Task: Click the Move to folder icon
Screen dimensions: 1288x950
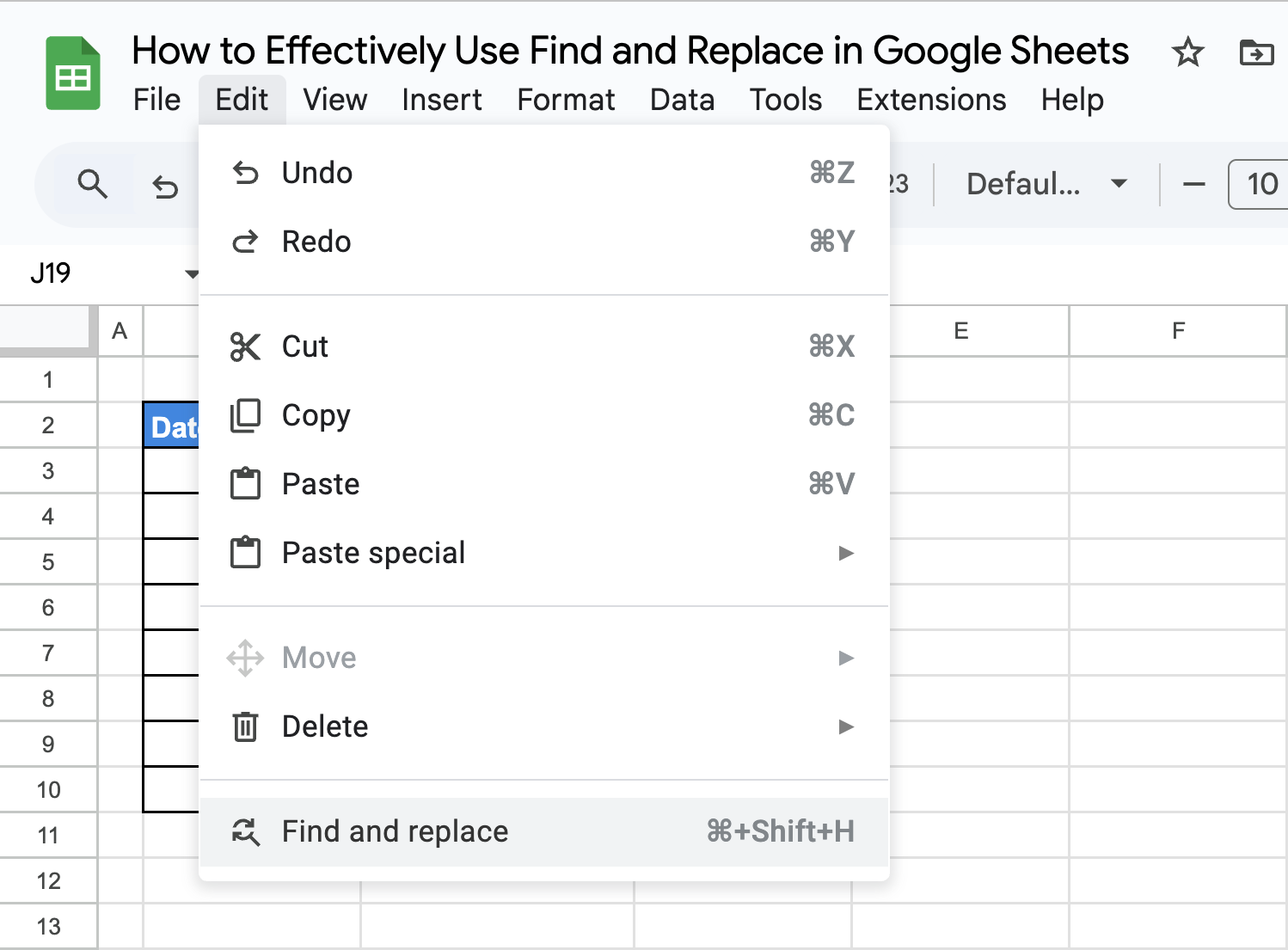Action: [1256, 52]
